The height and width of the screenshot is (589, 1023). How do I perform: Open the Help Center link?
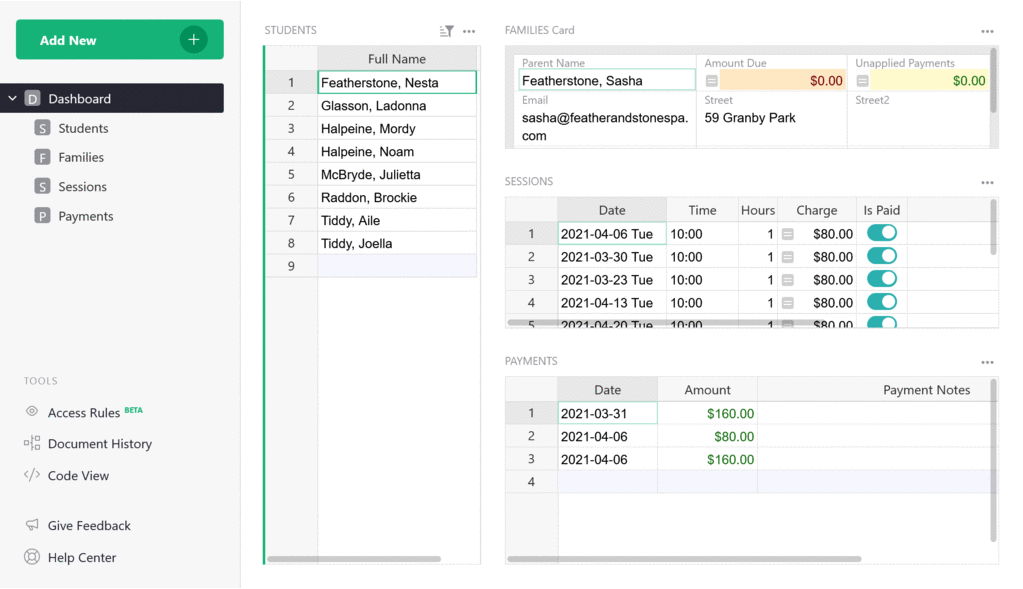82,558
